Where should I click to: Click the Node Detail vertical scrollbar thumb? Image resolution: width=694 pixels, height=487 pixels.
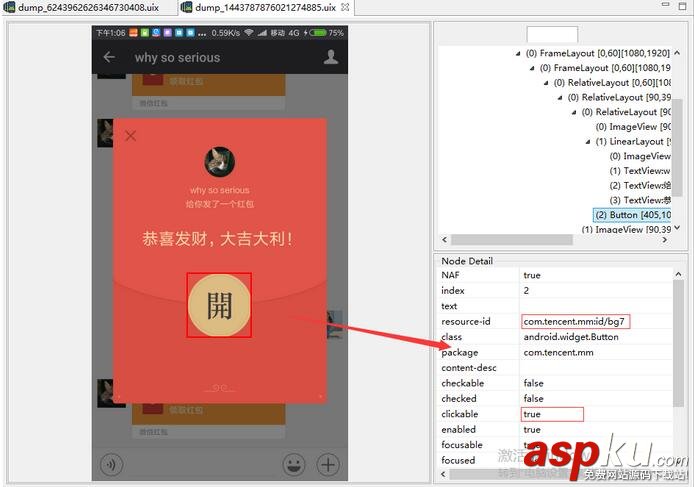point(678,343)
